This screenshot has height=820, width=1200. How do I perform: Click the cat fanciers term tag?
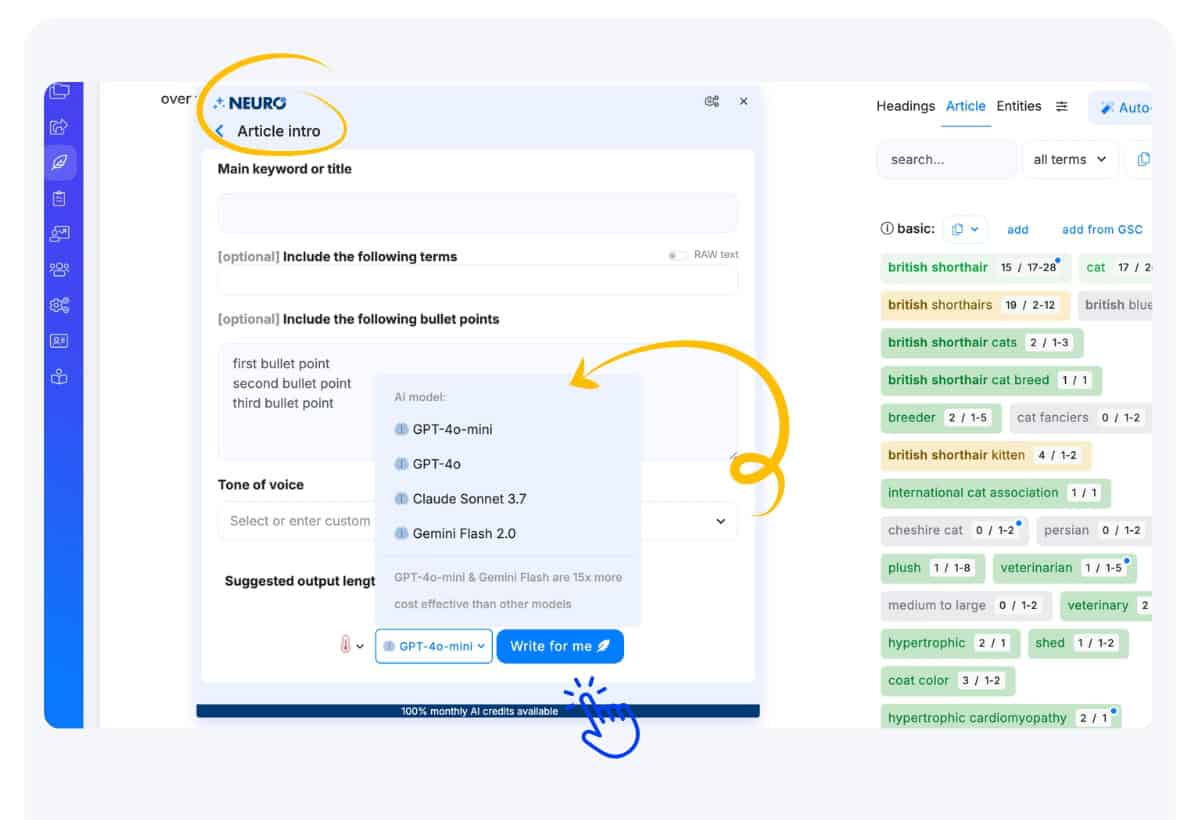1080,417
